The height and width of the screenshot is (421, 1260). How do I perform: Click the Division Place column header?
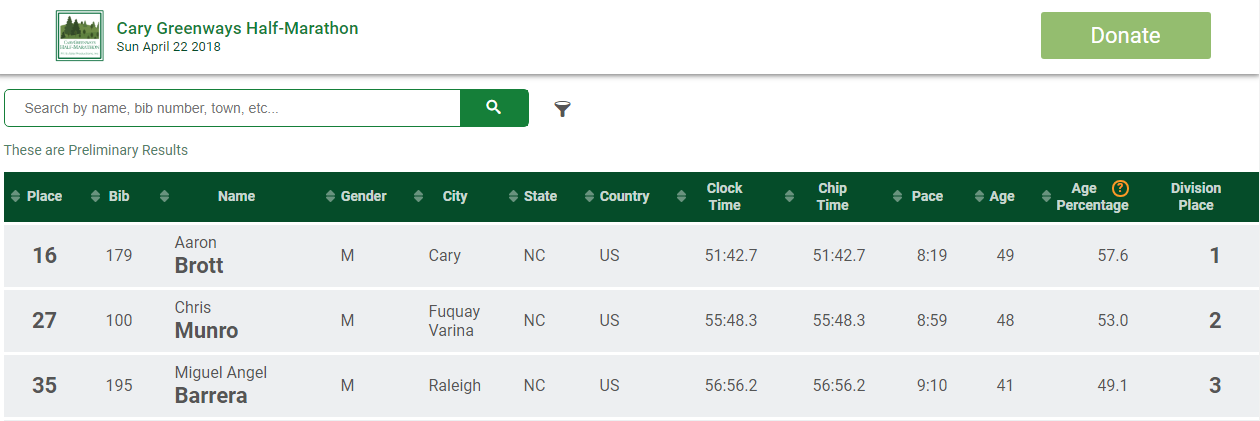tap(1195, 197)
